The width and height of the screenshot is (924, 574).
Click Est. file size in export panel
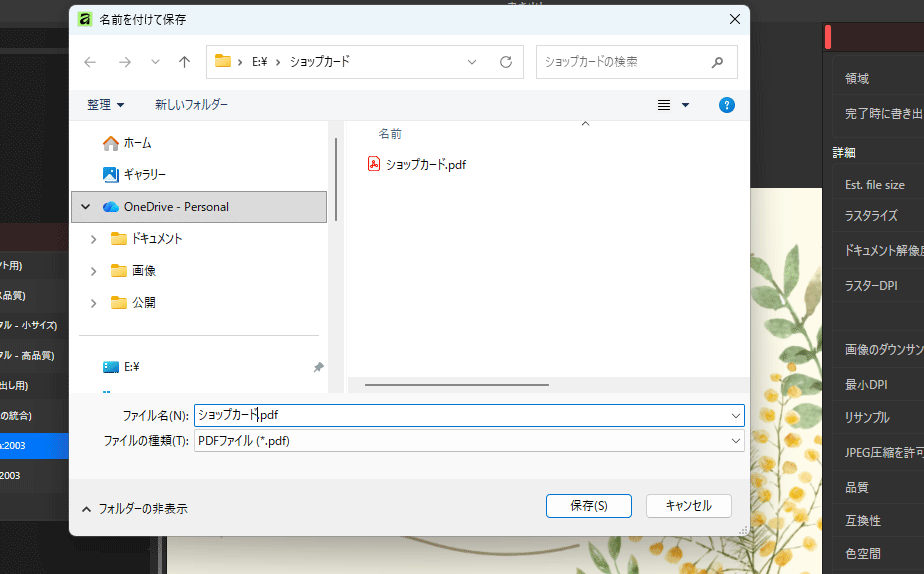[x=874, y=185]
